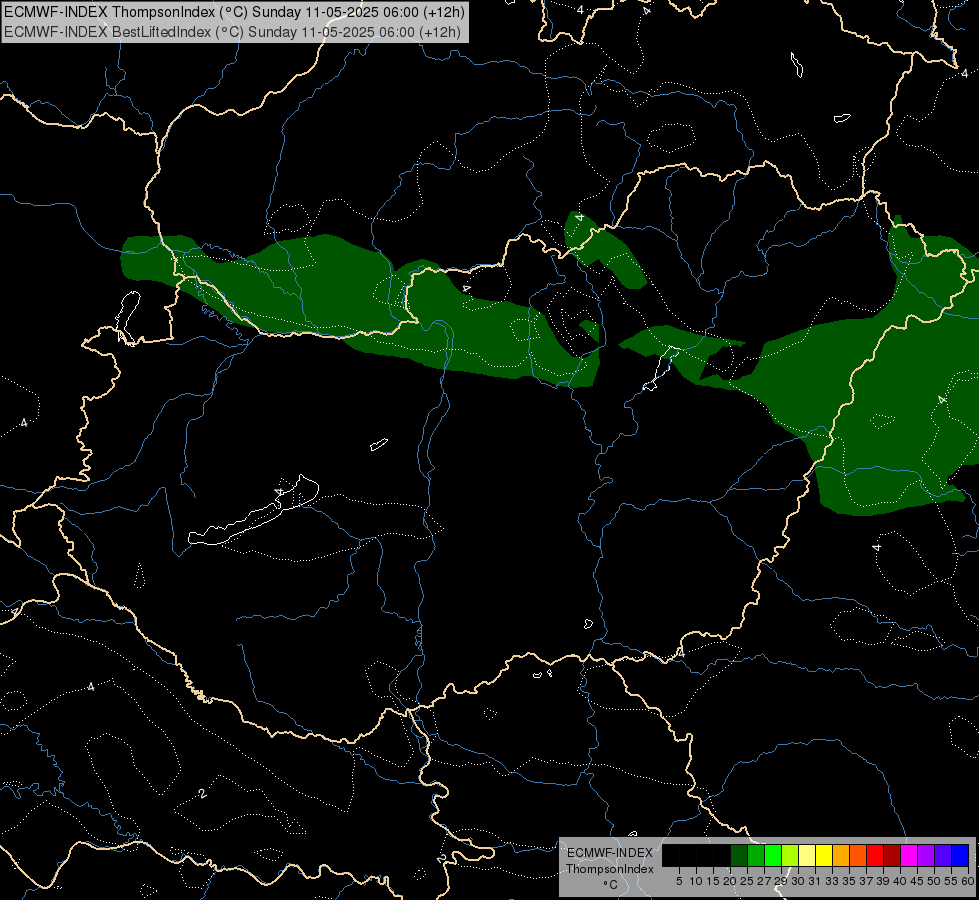979x900 pixels.
Task: Click the legend scale value 29
Action: [781, 881]
